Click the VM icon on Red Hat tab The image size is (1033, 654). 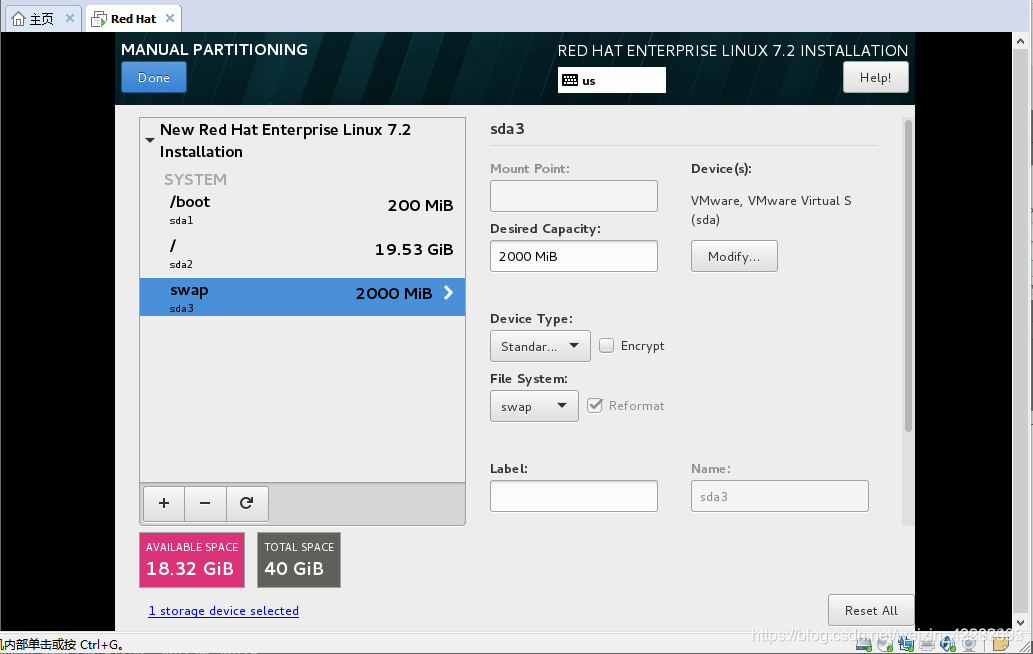pyautogui.click(x=99, y=19)
